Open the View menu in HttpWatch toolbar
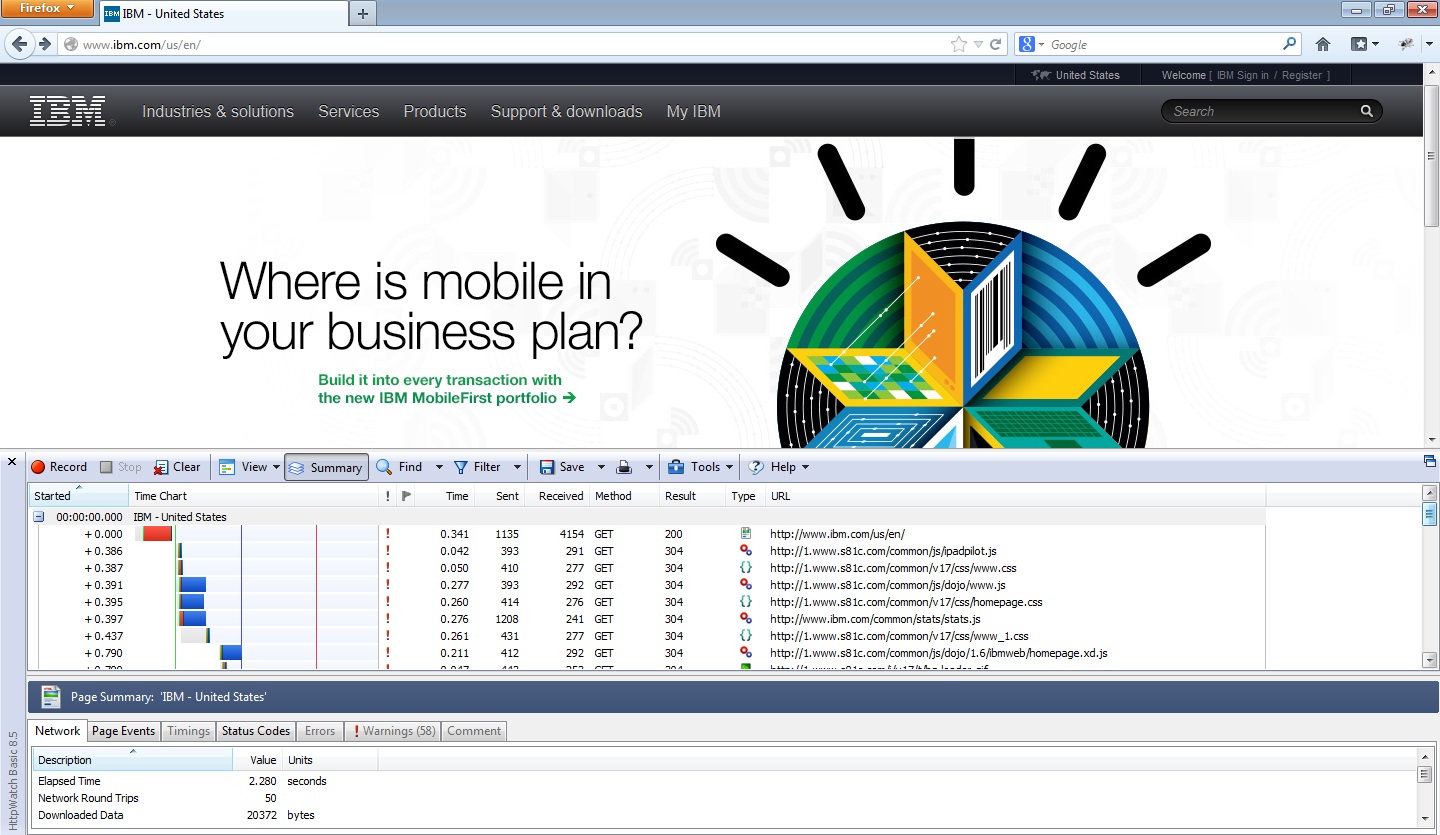 click(x=250, y=467)
